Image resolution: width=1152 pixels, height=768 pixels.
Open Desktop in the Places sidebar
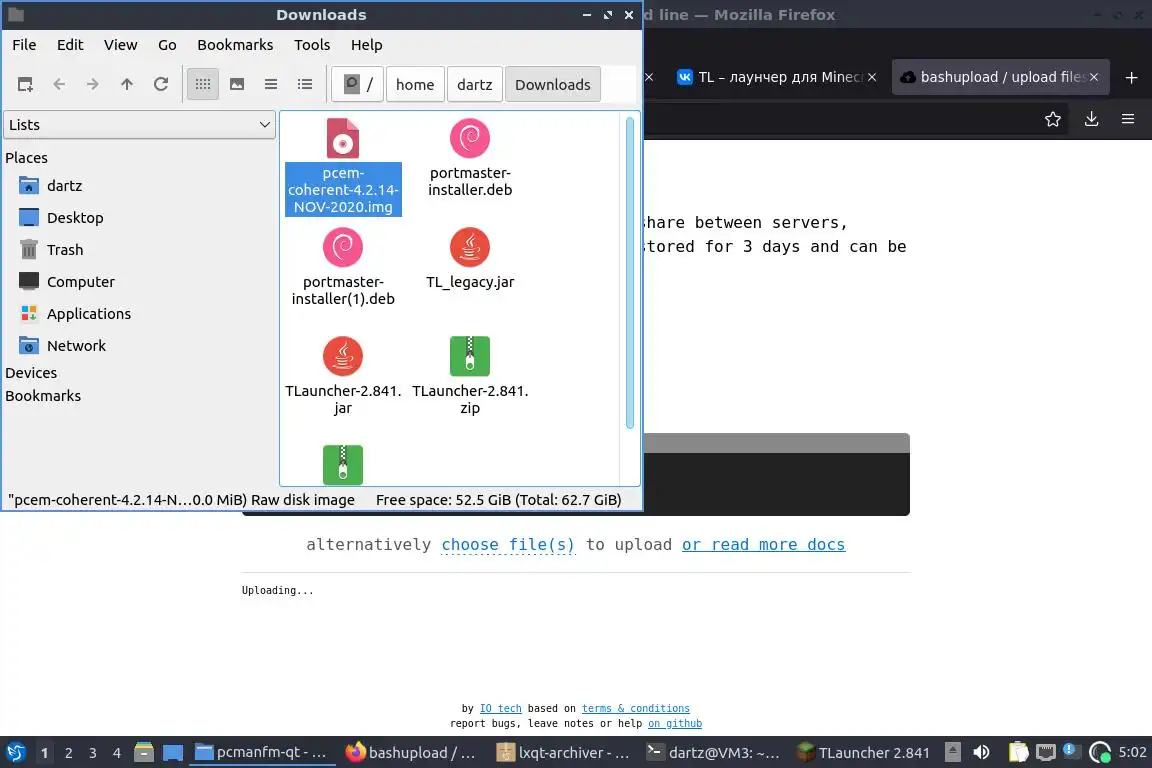coord(75,218)
